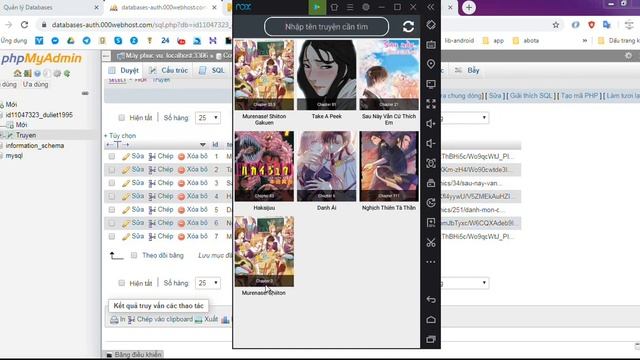Viewport: 640px width, 360px height.
Task: Click Sửa link for row 1
Action: (x=133, y=156)
